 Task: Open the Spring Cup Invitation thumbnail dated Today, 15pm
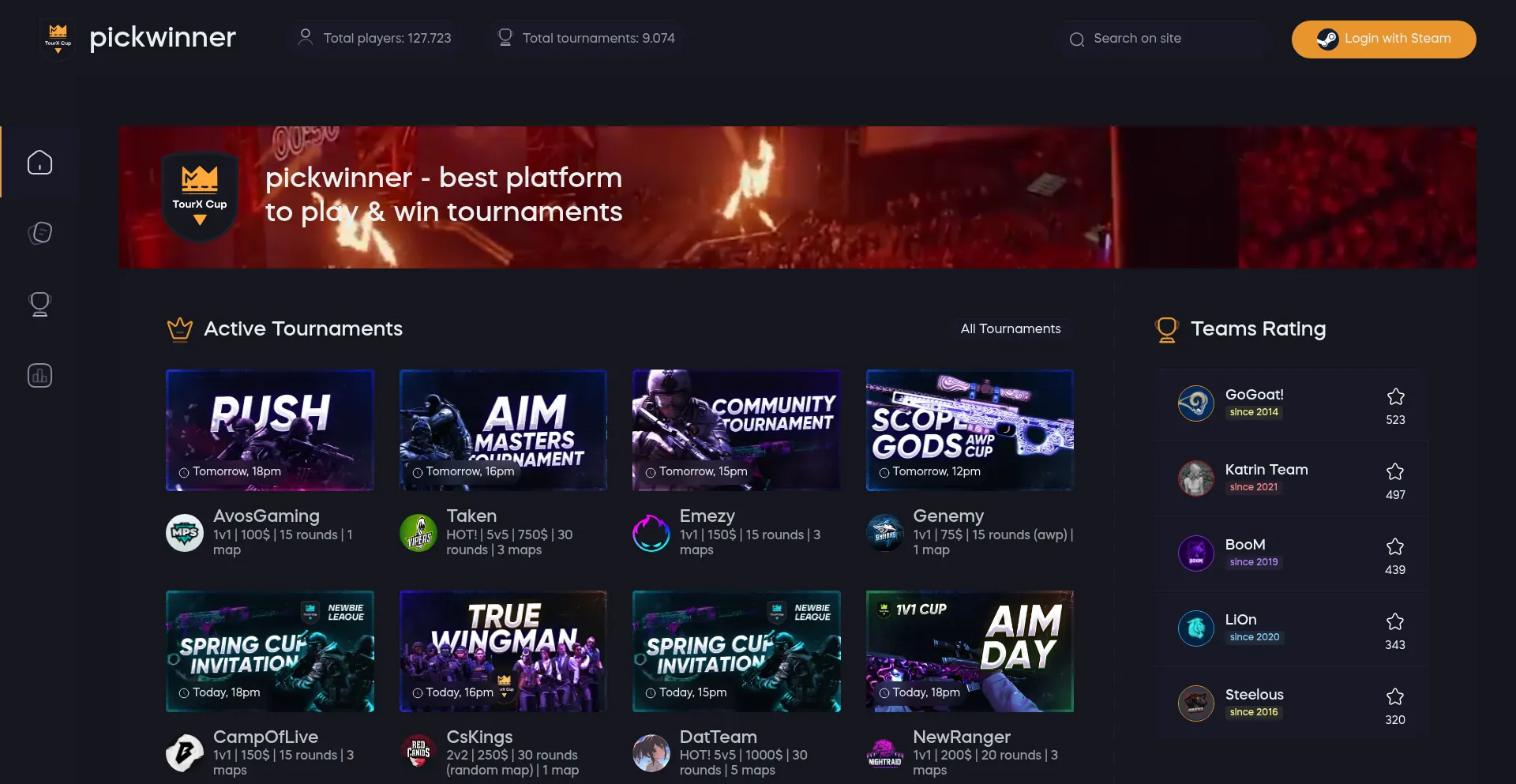(x=737, y=651)
